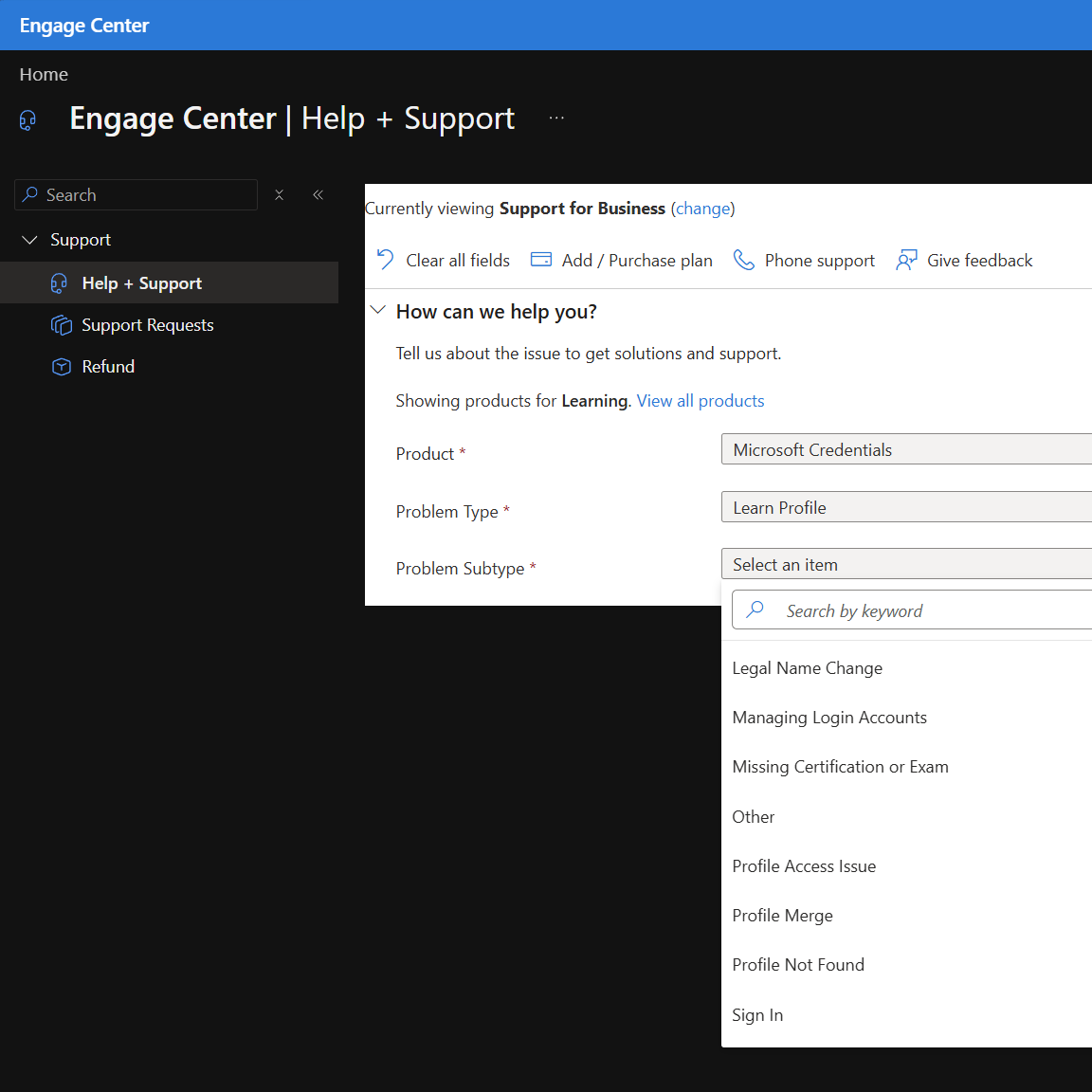Open Refund in sidebar
The height and width of the screenshot is (1092, 1092).
170,366
